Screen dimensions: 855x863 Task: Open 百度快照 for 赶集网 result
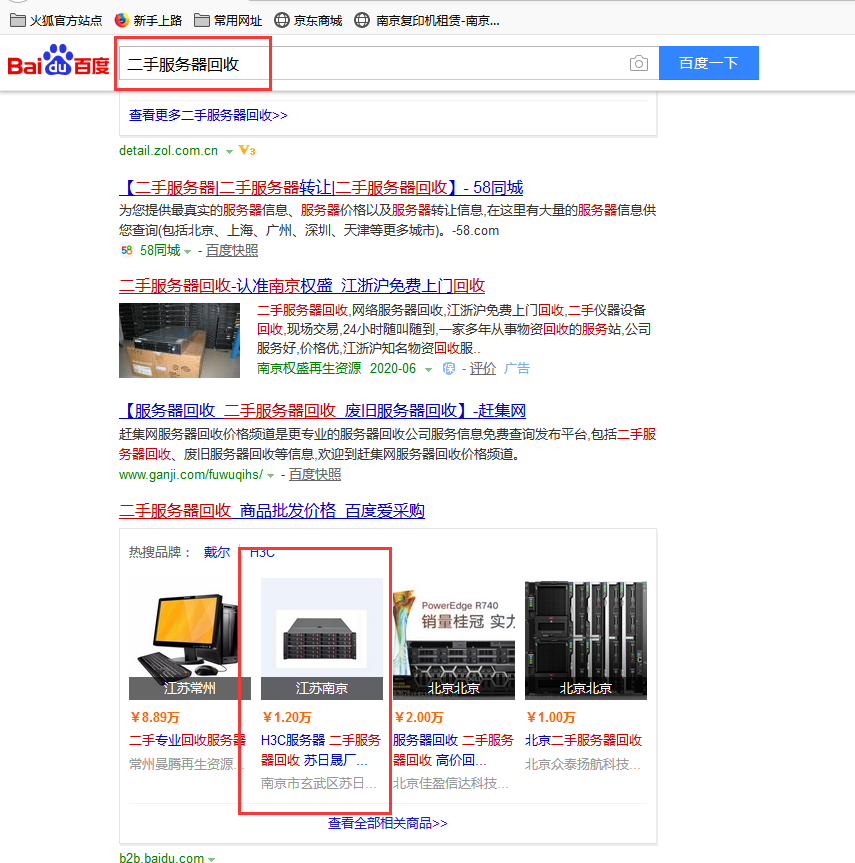tap(315, 474)
